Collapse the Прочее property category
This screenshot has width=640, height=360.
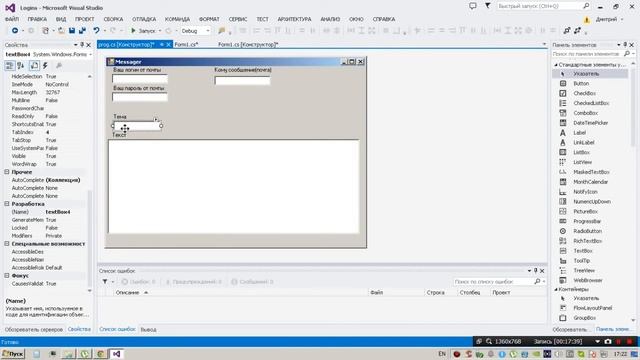(7, 172)
